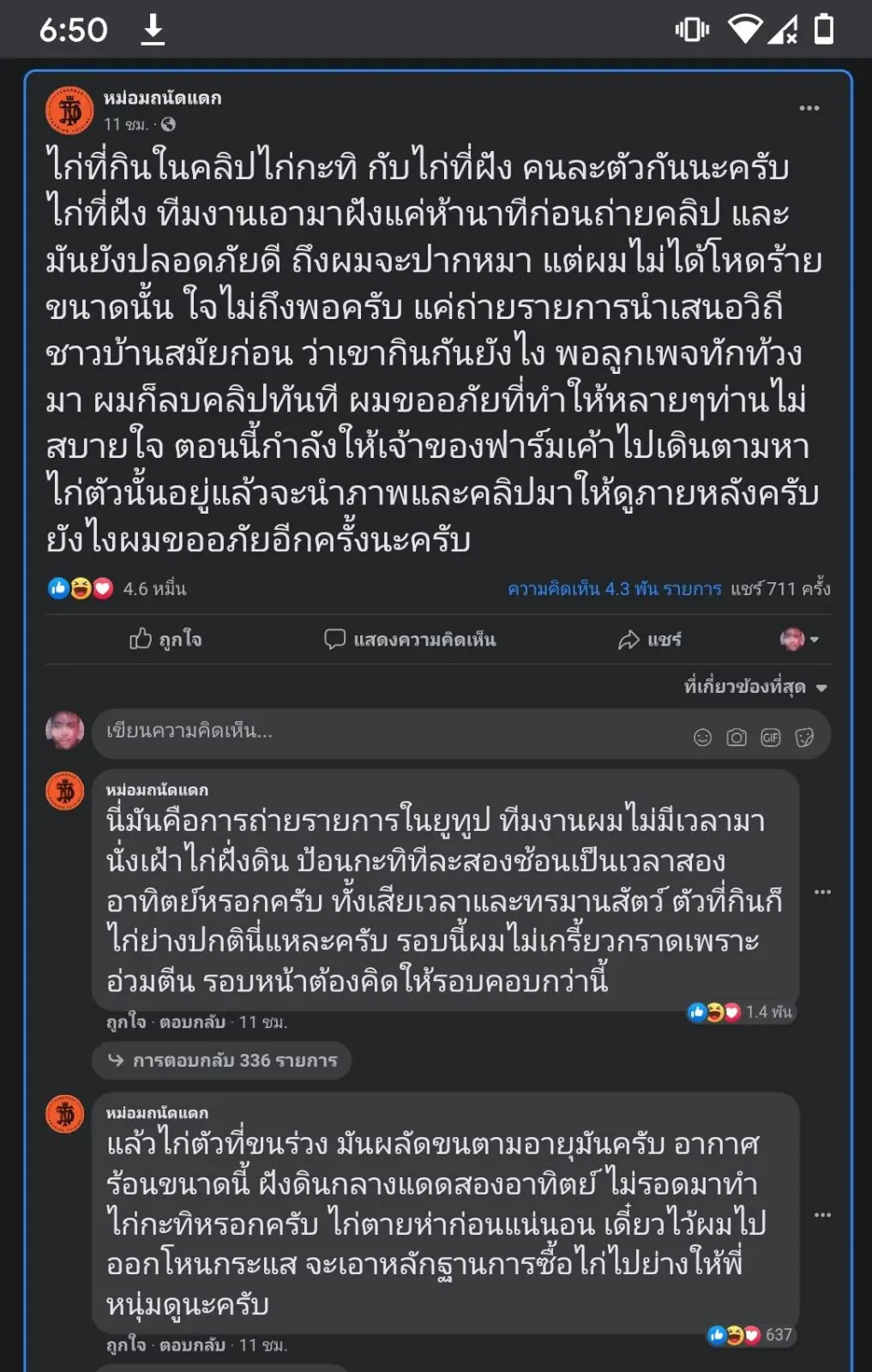The image size is (872, 1372).
Task: Toggle ถูกใจ on the first comment
Action: click(x=125, y=1022)
